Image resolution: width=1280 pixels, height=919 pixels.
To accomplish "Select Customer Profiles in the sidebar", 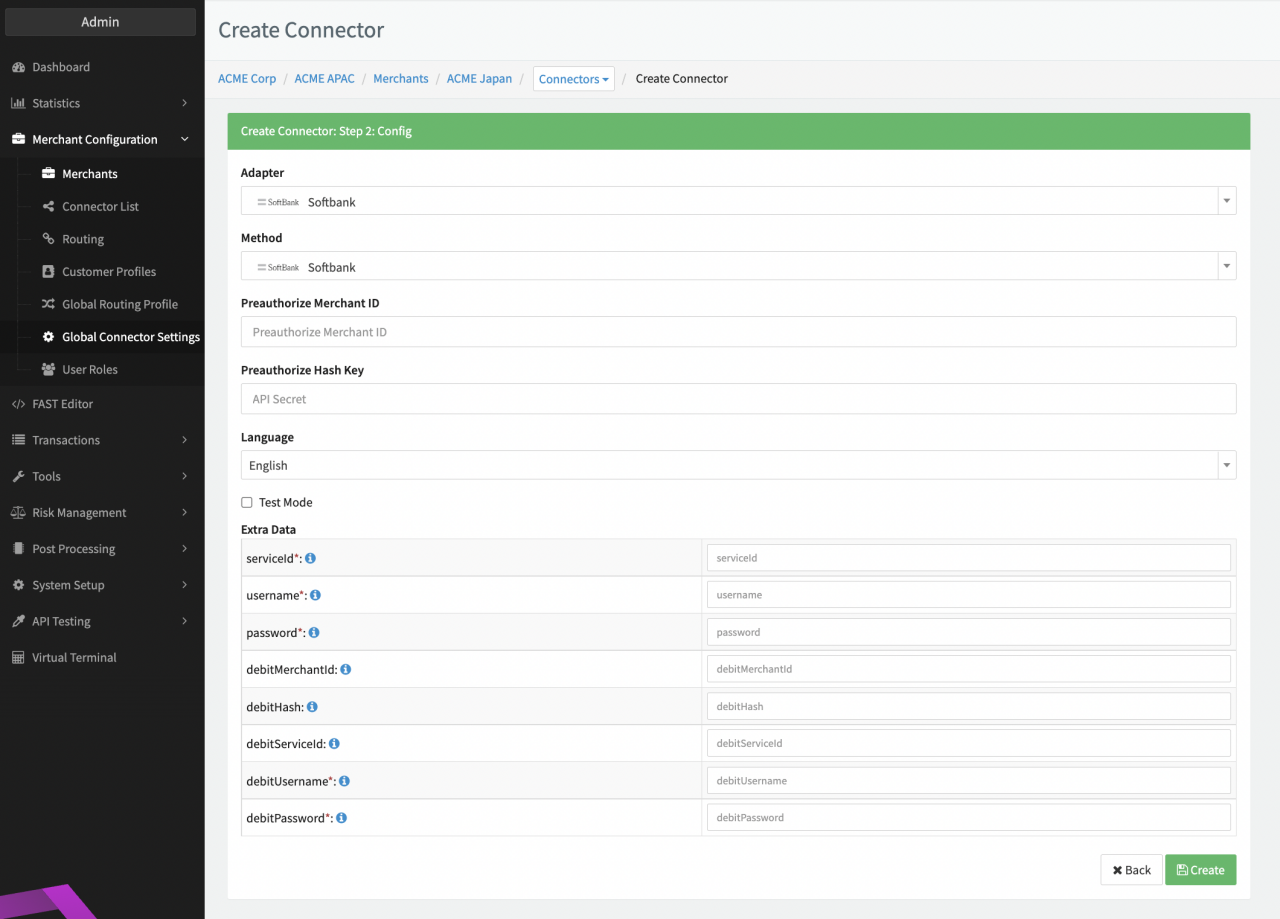I will [108, 272].
